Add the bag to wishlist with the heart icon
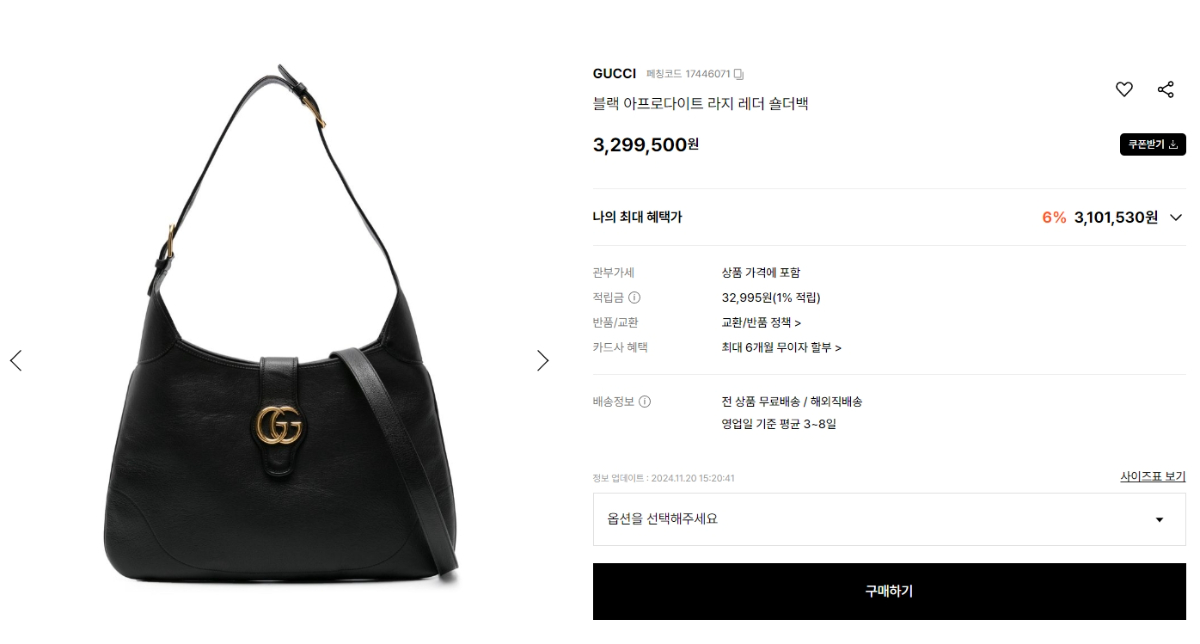The width and height of the screenshot is (1200, 644). click(1124, 89)
